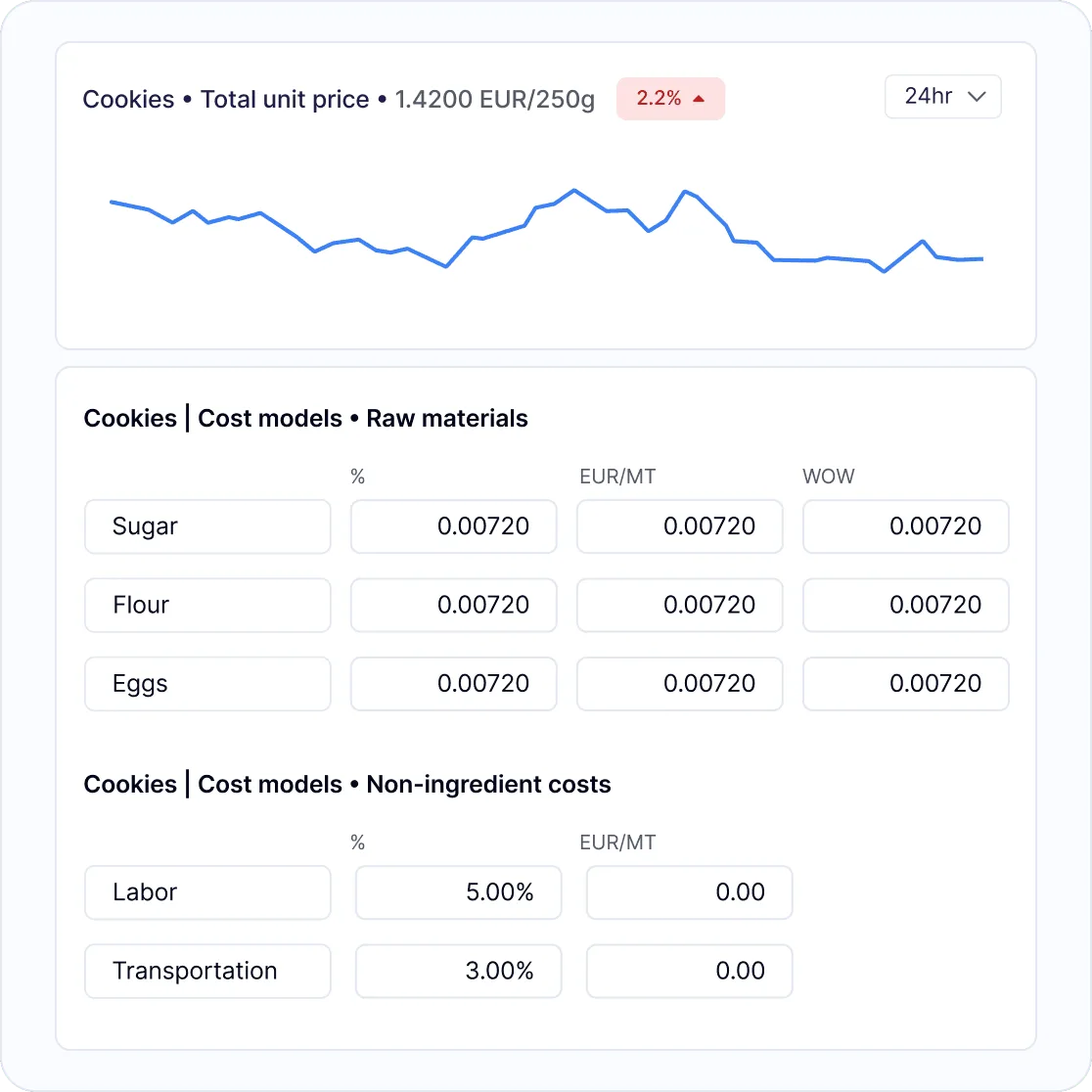
Task: Edit Eggs percent value field
Action: 453,684
